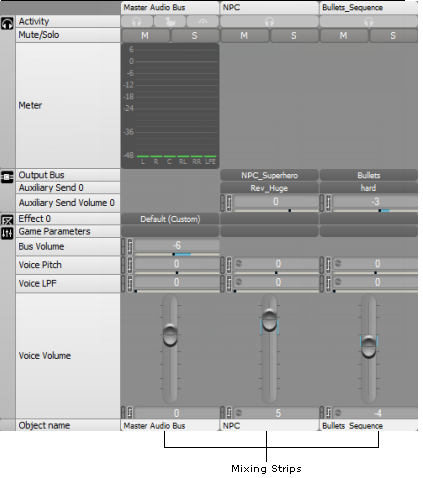Image resolution: width=423 pixels, height=478 pixels.
Task: Click NPC strip headphones activity icon
Action: pos(269,22)
